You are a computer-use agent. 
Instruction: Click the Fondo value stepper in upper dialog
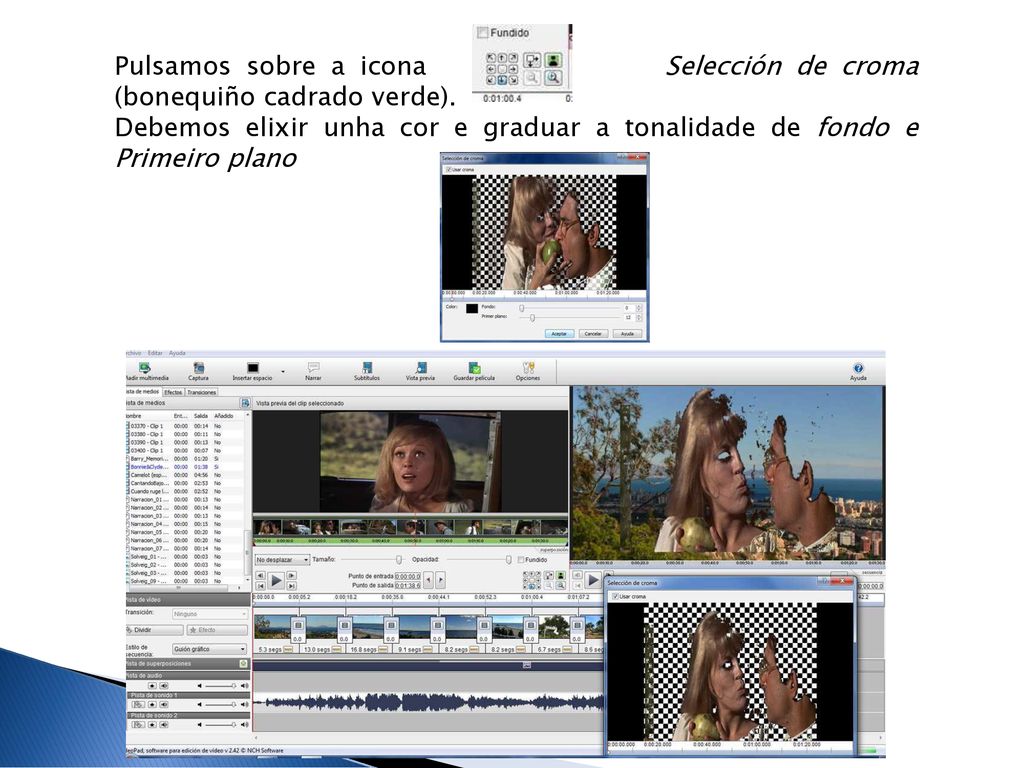coord(639,308)
